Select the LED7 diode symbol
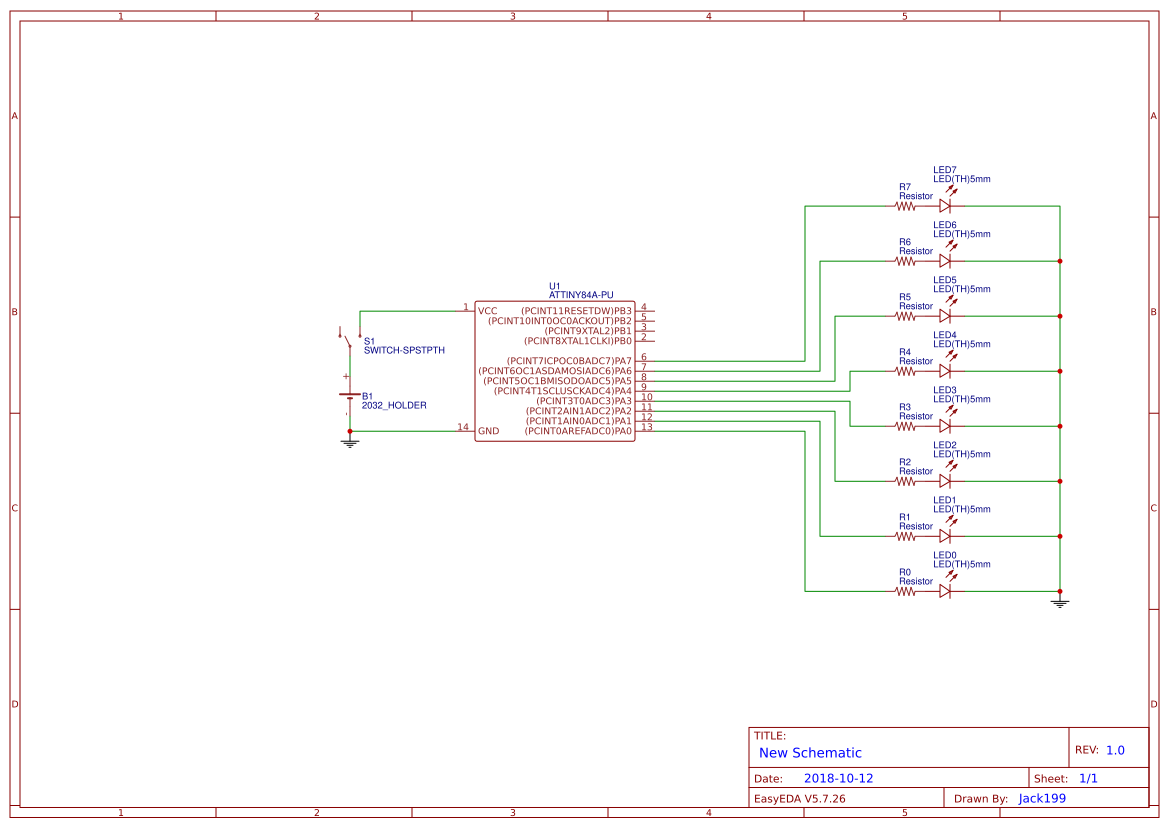The image size is (1169, 828). point(945,206)
